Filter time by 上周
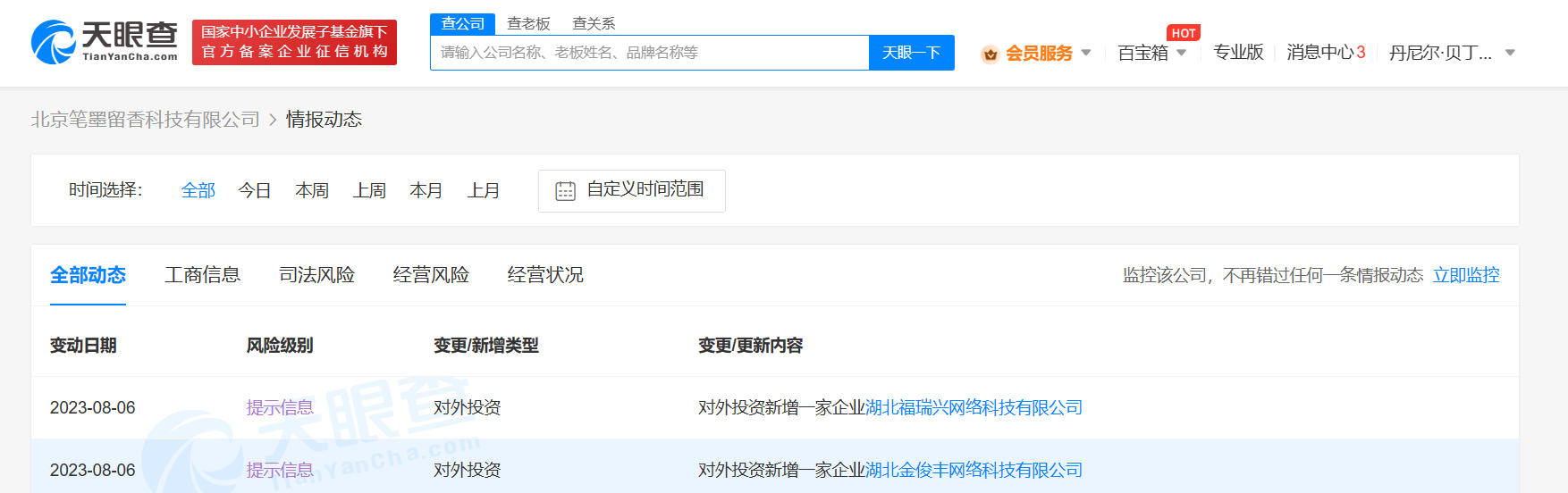This screenshot has height=493, width=1568. point(369,190)
